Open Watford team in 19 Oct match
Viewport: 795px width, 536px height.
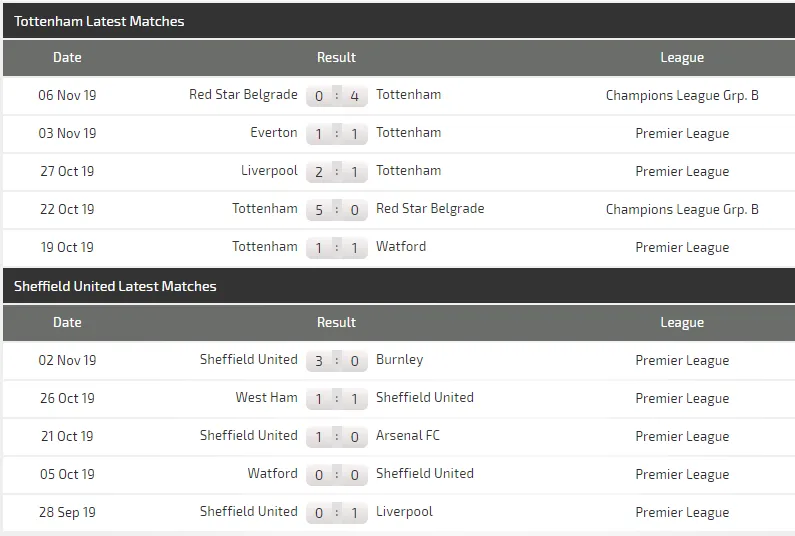pyautogui.click(x=401, y=247)
